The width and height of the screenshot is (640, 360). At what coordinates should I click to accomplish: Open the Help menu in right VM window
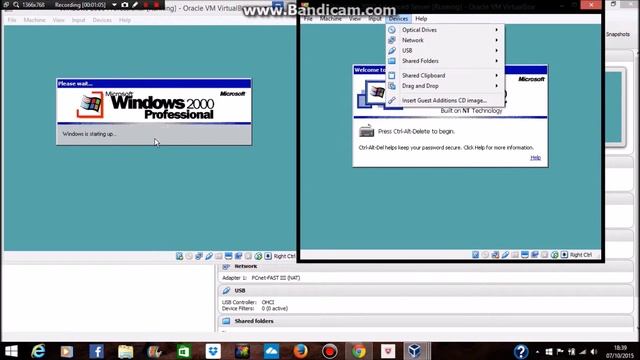coord(421,19)
